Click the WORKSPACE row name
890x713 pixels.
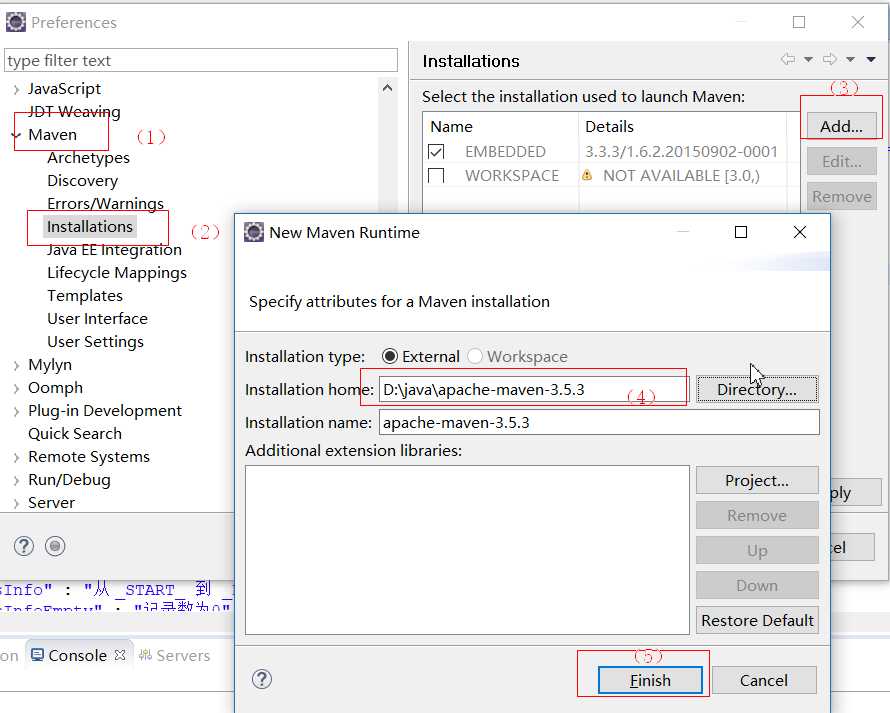click(x=512, y=175)
